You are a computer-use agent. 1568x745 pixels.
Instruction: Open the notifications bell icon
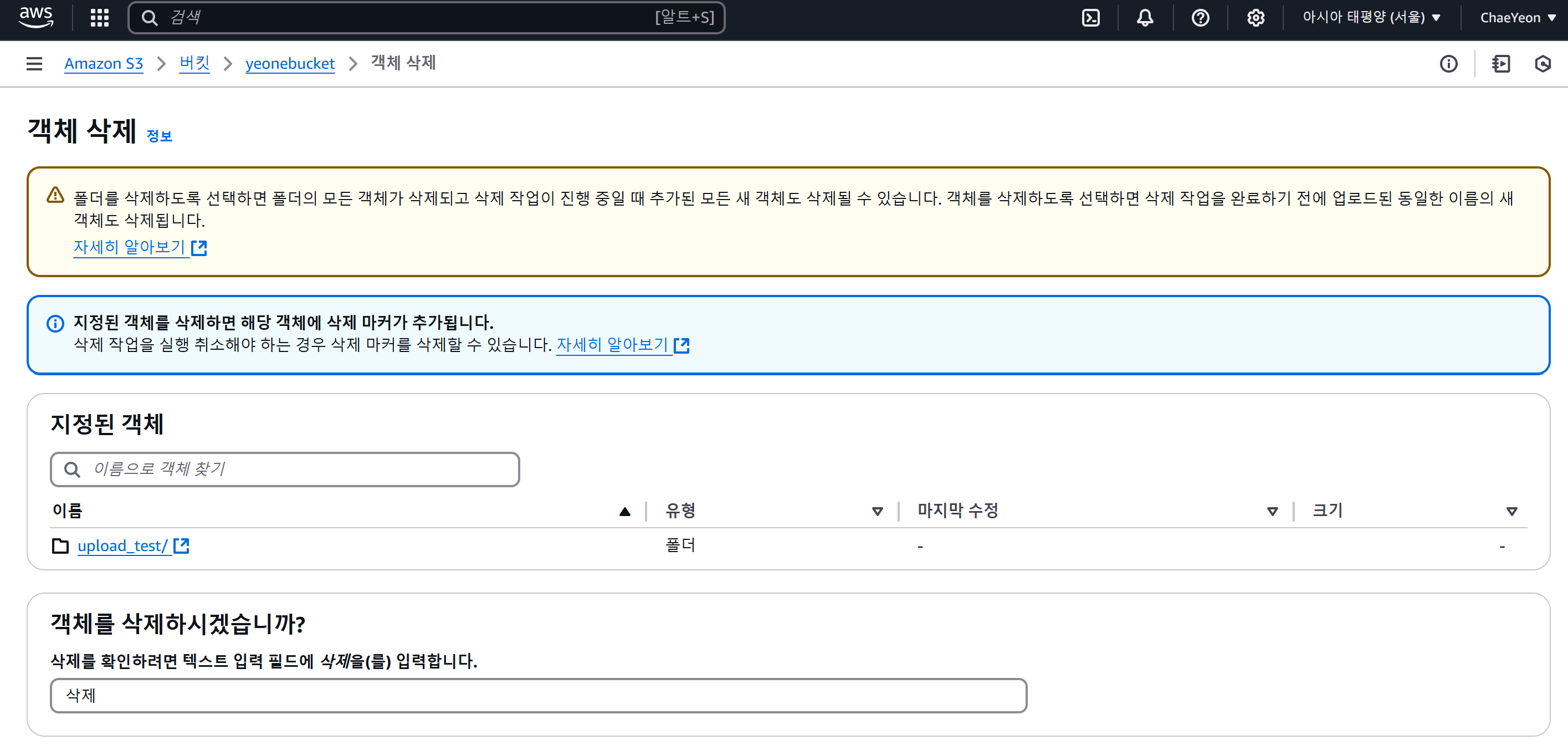click(x=1145, y=18)
